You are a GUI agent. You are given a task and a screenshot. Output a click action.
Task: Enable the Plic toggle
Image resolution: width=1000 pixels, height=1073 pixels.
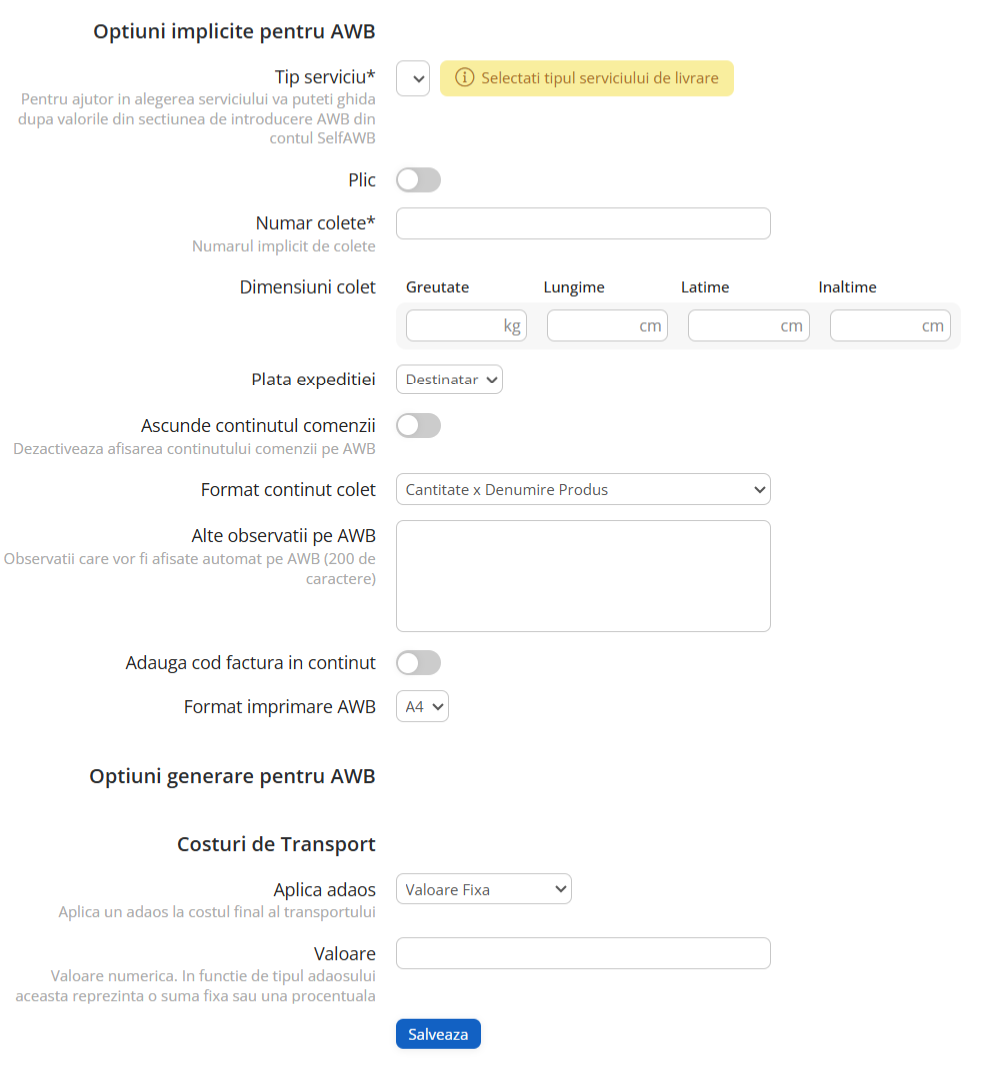[x=418, y=179]
